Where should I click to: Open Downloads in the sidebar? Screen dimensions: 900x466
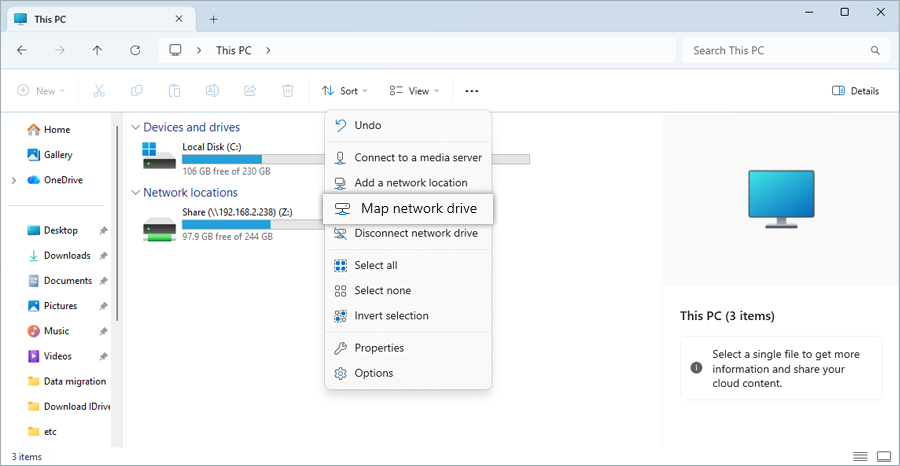pos(66,256)
